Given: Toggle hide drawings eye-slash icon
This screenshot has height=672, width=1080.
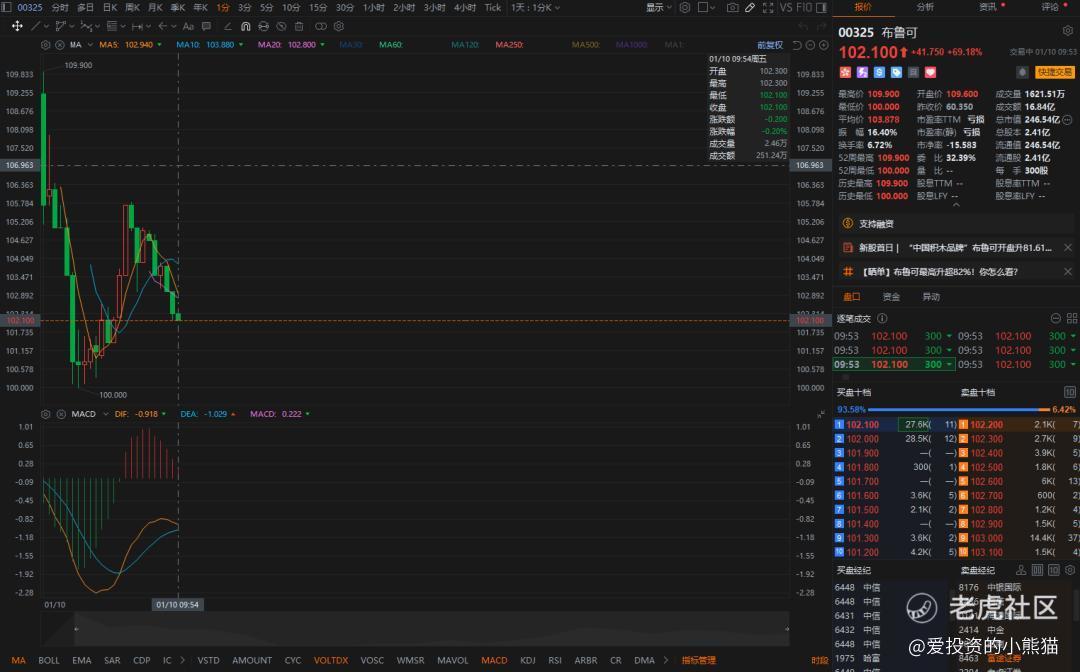Looking at the screenshot, I should click(281, 26).
